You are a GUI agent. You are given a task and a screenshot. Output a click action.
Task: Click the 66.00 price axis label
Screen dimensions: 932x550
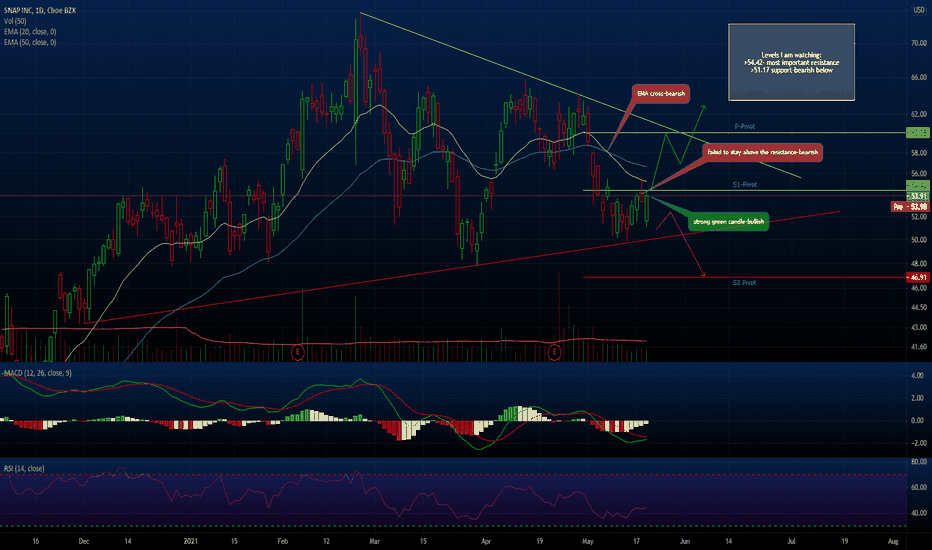point(918,77)
